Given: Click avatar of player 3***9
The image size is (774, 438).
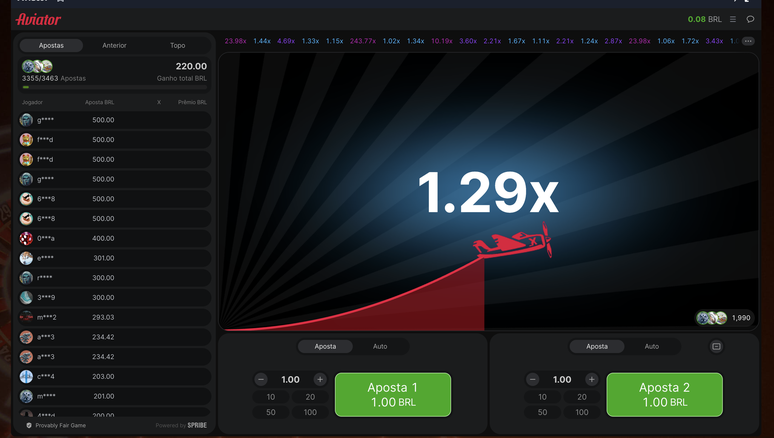Looking at the screenshot, I should [x=26, y=297].
